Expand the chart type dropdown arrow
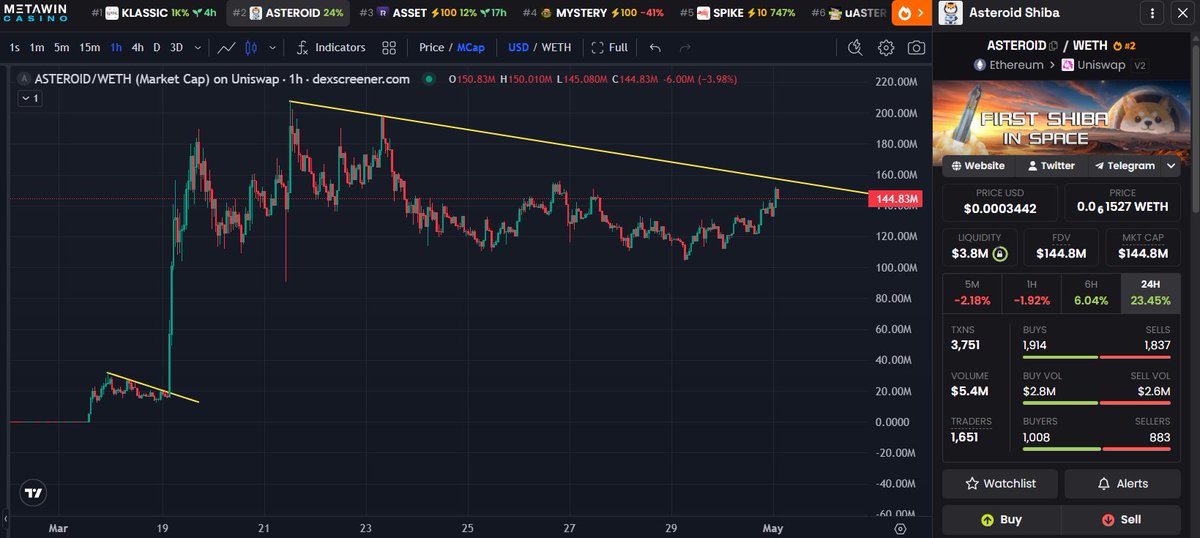Screen dimensions: 1200x538 tap(271, 47)
